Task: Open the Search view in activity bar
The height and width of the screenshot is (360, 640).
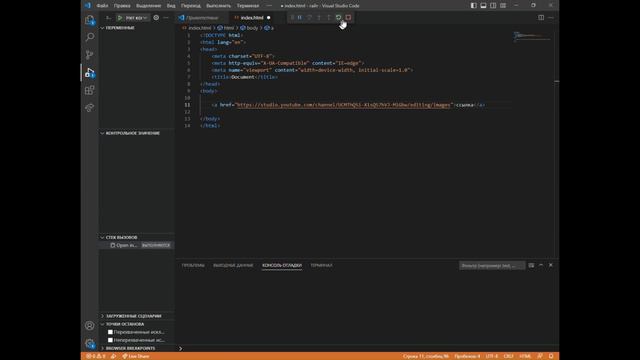Action: [89, 37]
